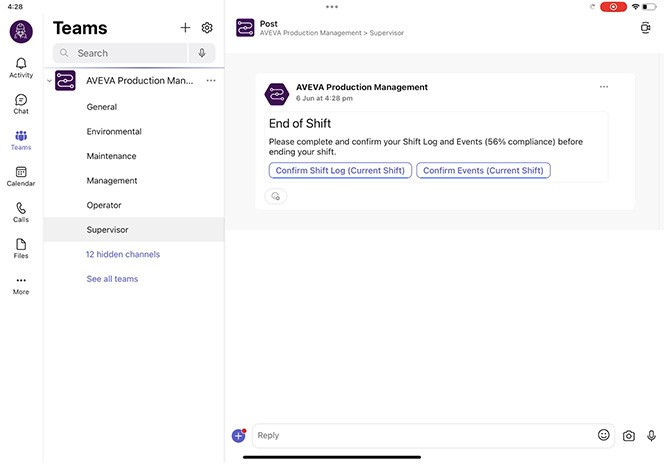Open the emoji picker in reply box
Viewport: 664px width, 464px height.
pos(603,435)
